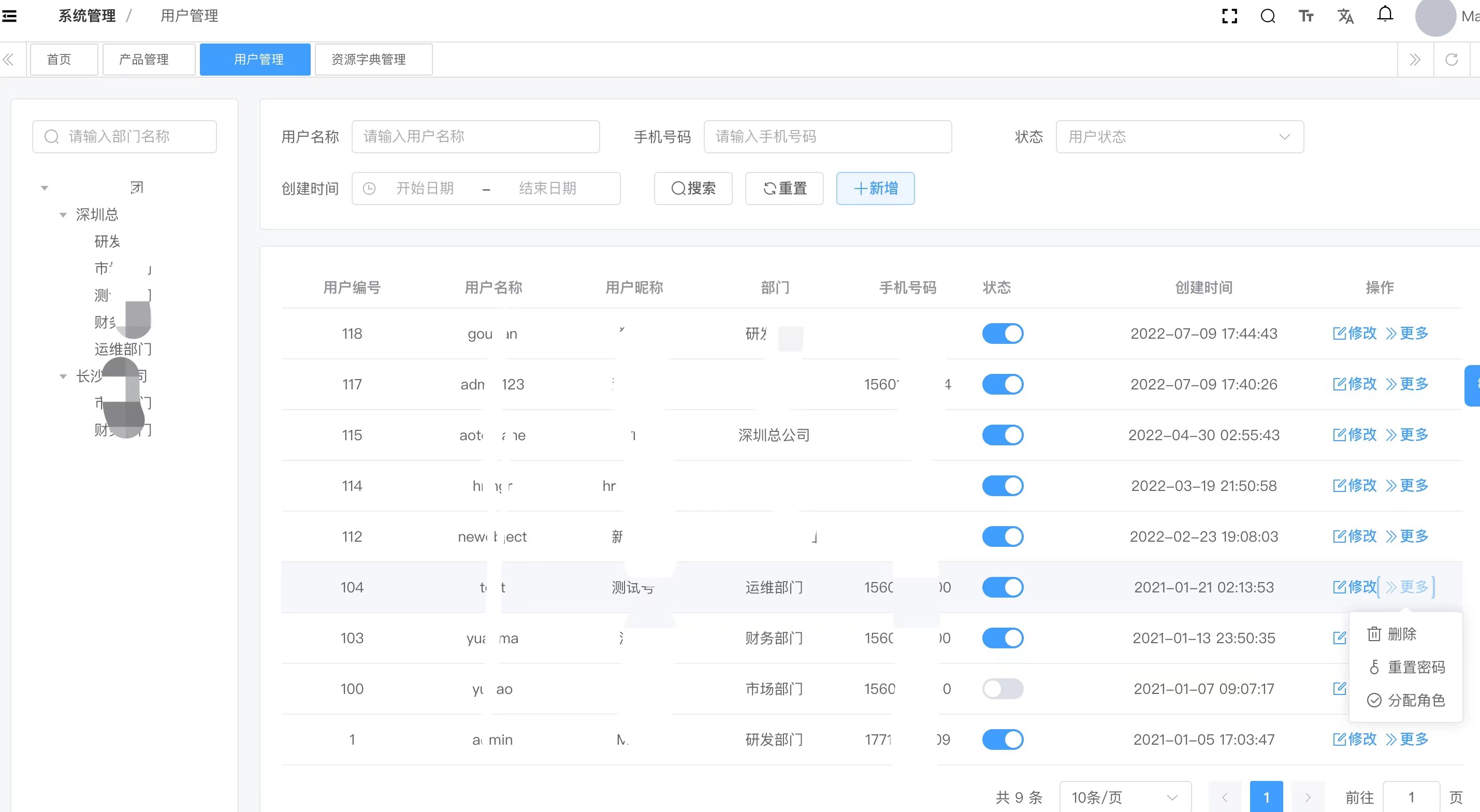The image size is (1480, 812).
Task: Click the delete trash icon in popup
Action: (1374, 634)
